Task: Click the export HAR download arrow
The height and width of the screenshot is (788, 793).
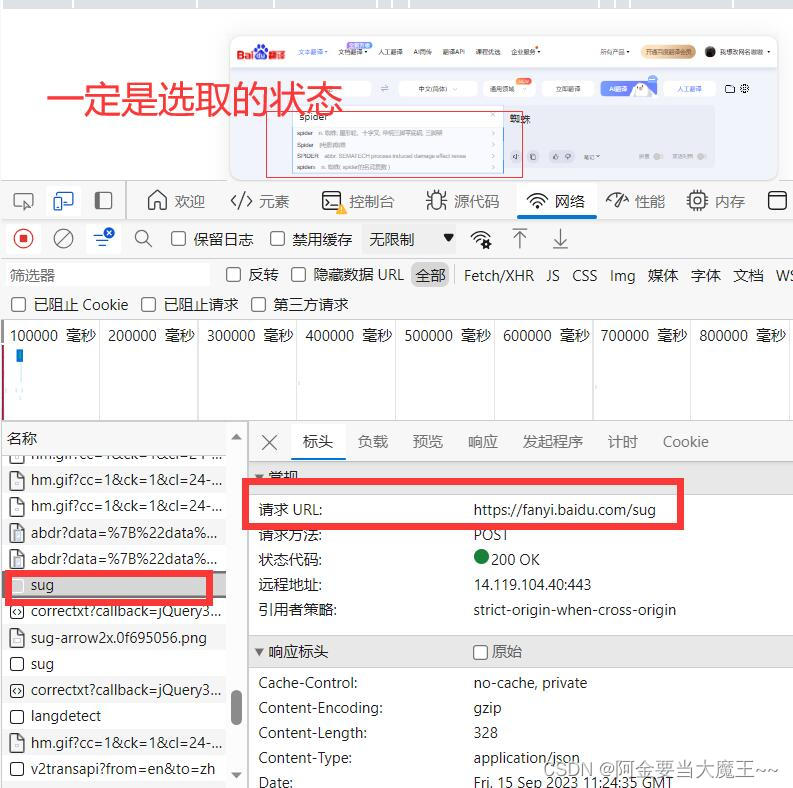Action: (560, 239)
